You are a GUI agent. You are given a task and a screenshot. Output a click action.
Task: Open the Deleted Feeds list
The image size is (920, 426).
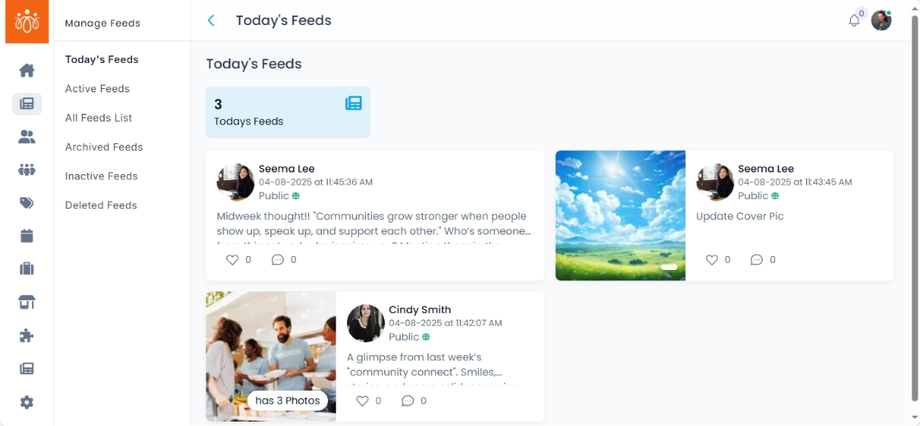pos(101,205)
